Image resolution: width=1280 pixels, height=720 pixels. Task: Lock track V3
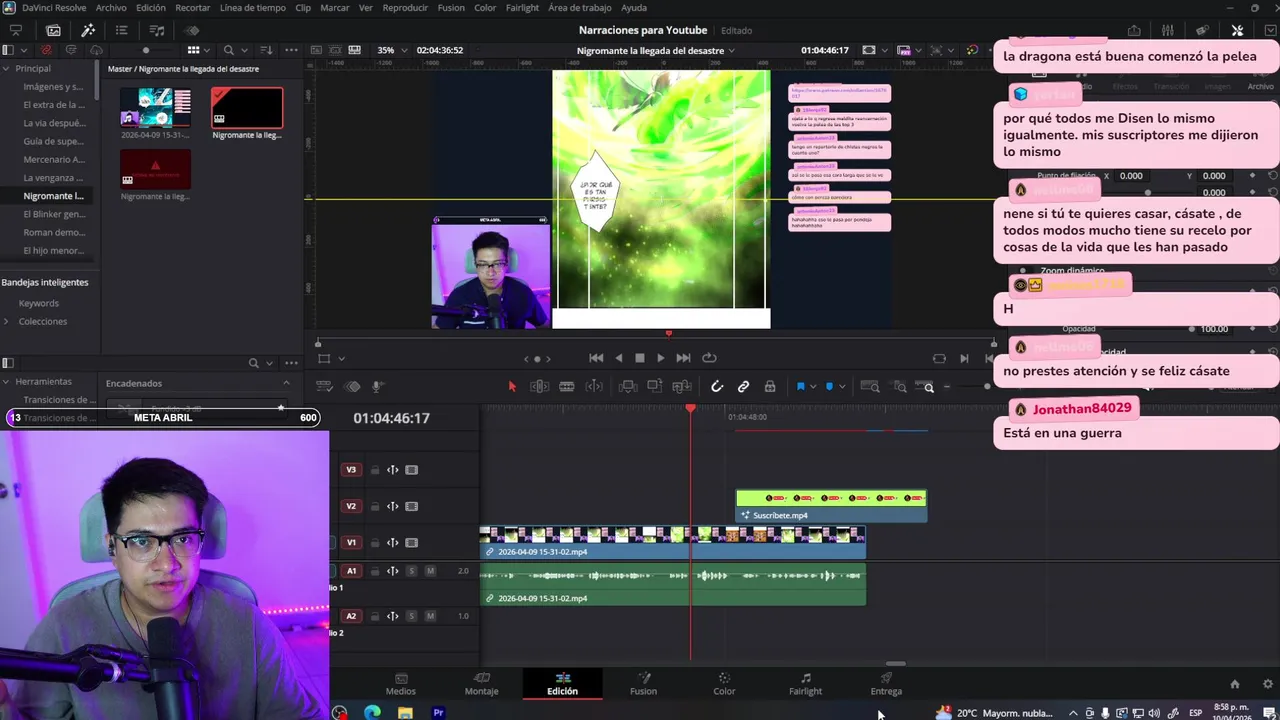[x=375, y=470]
